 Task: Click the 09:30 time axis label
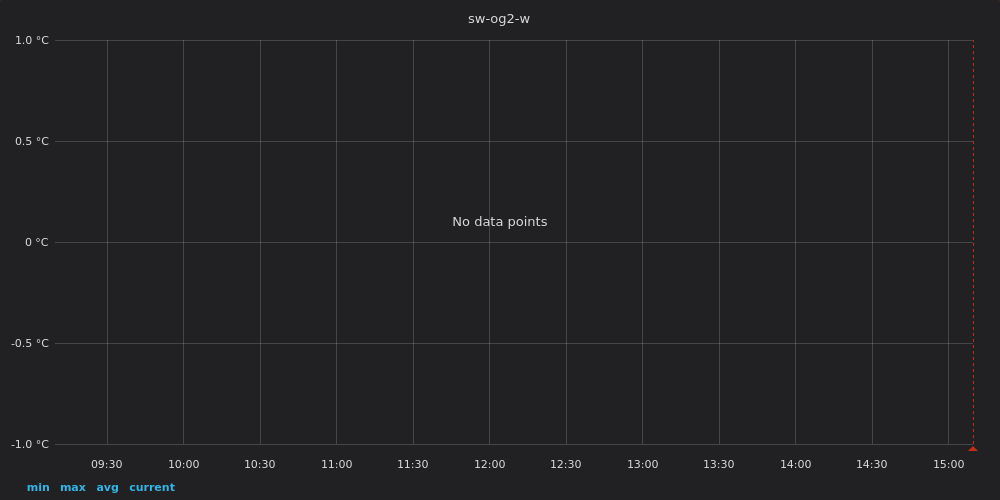click(x=107, y=464)
